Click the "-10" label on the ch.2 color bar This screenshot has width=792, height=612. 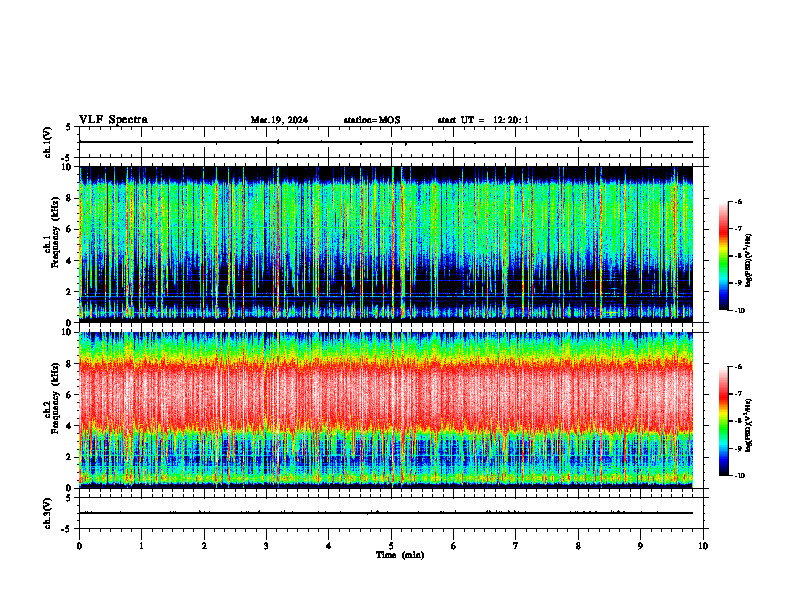coord(739,476)
